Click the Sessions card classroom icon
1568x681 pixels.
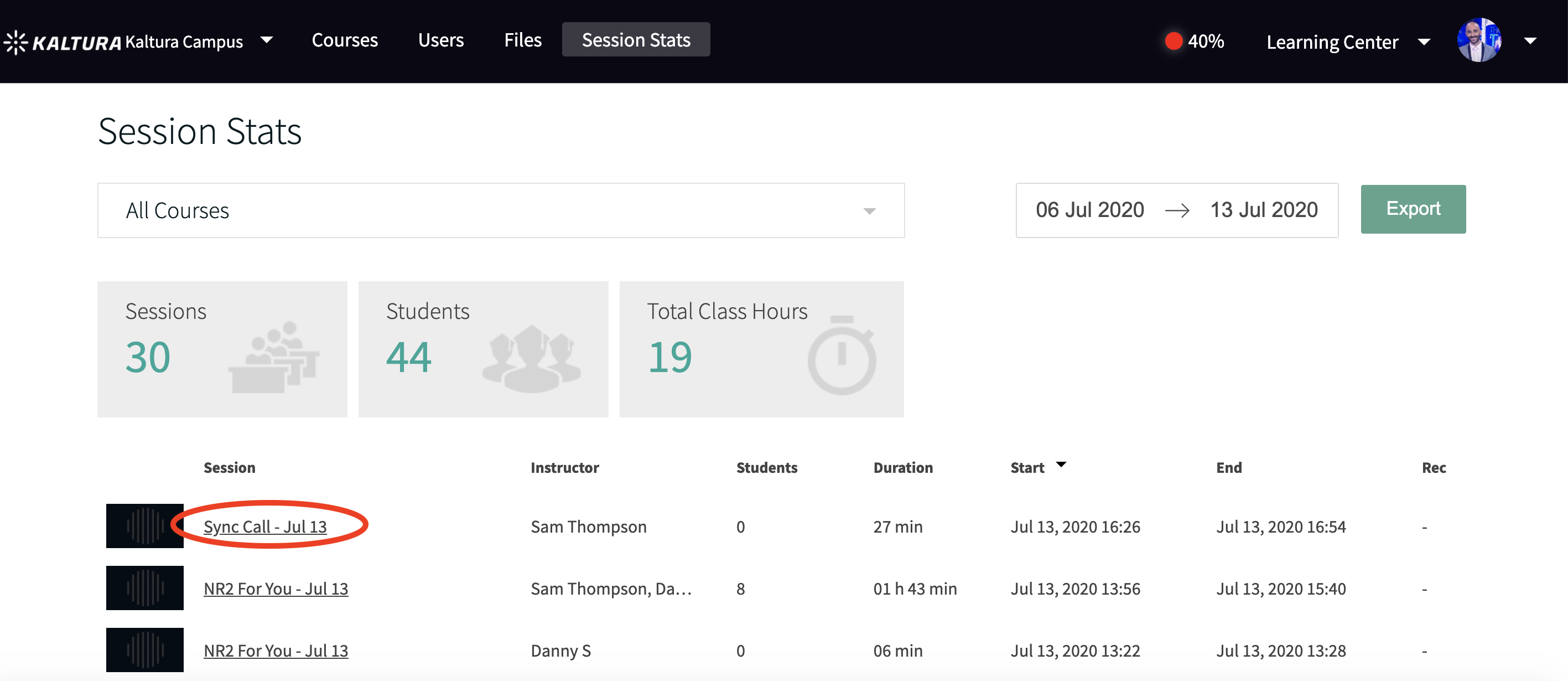click(273, 357)
